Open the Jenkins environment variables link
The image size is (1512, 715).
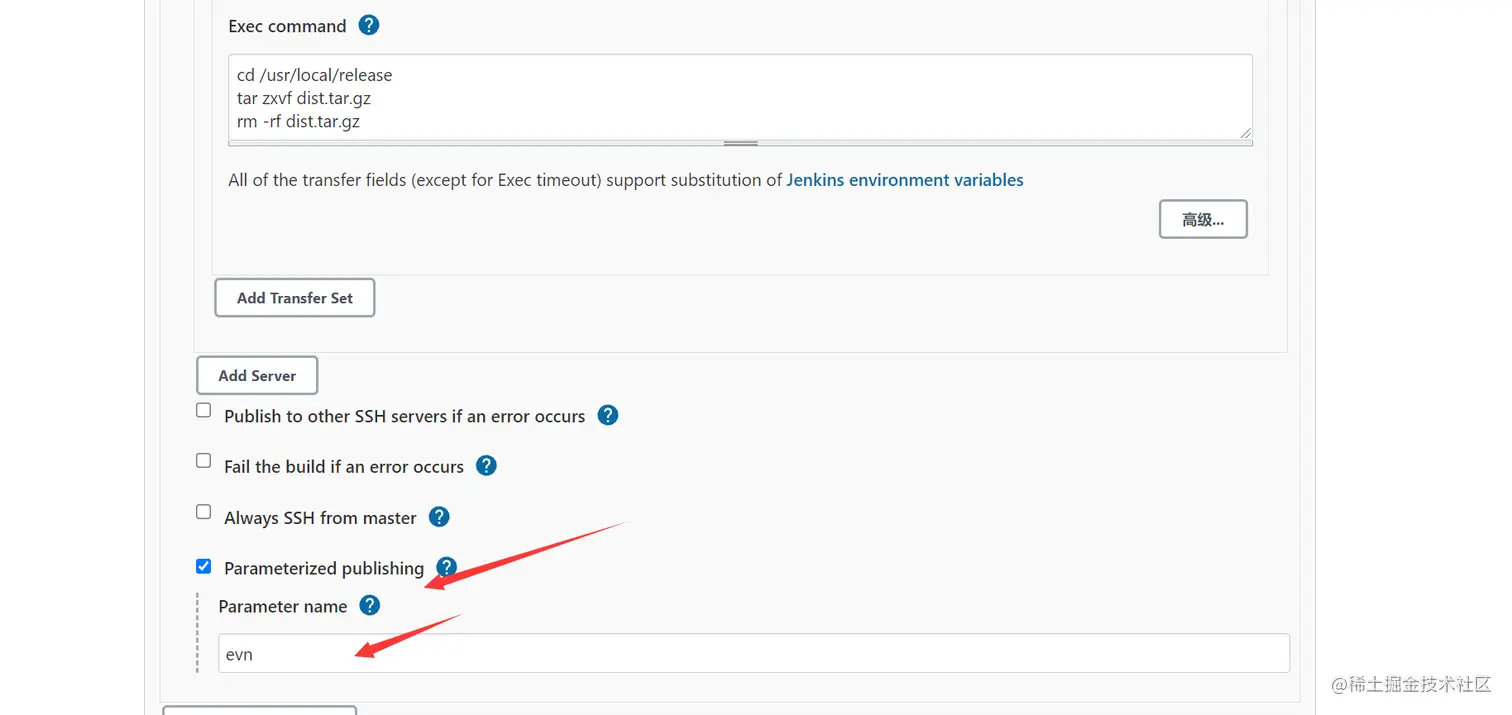(905, 180)
